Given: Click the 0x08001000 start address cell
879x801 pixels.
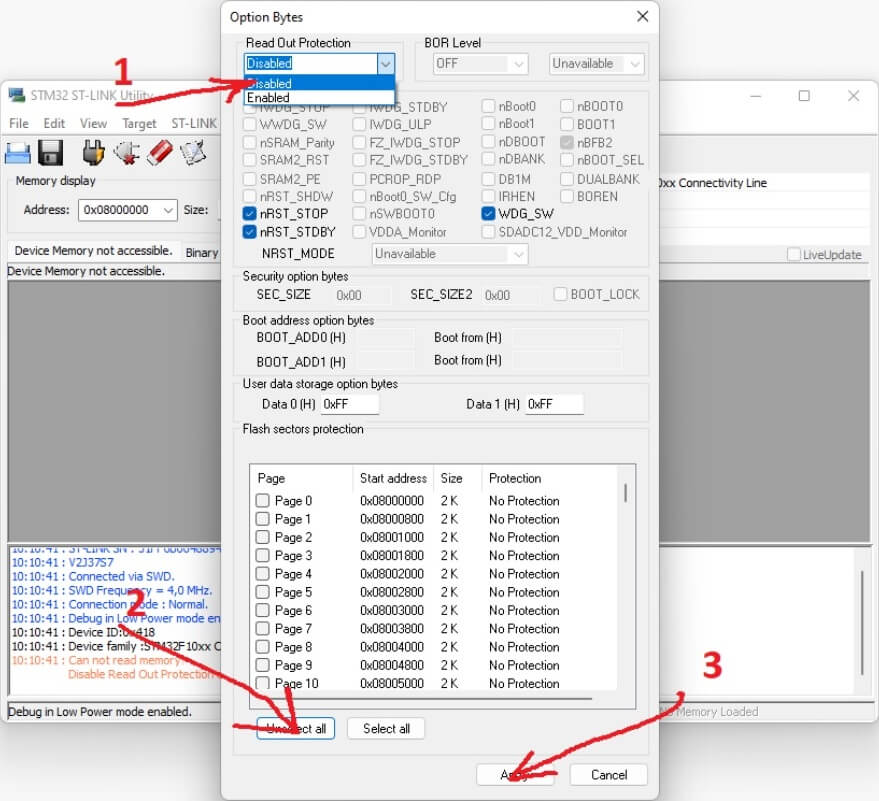Looking at the screenshot, I should pos(392,537).
